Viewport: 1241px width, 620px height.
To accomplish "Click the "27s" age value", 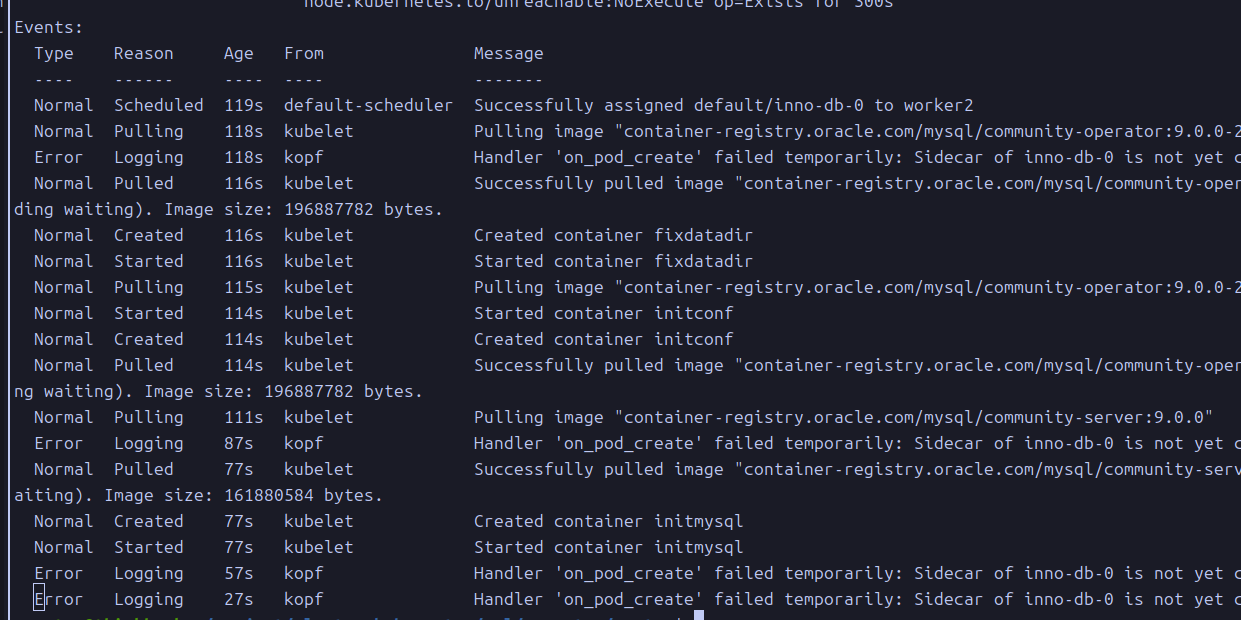I will 239,600.
